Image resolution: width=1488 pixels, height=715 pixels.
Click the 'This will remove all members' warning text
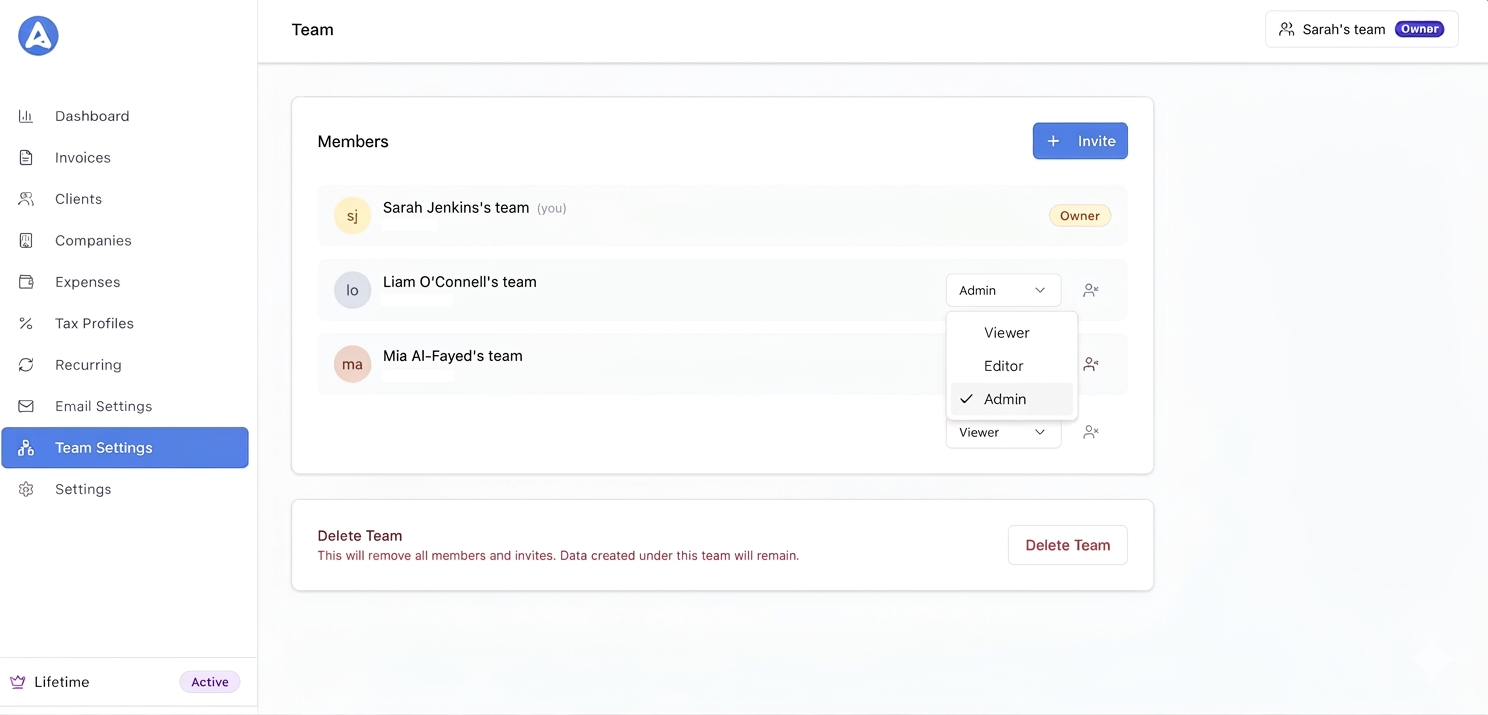pos(558,556)
